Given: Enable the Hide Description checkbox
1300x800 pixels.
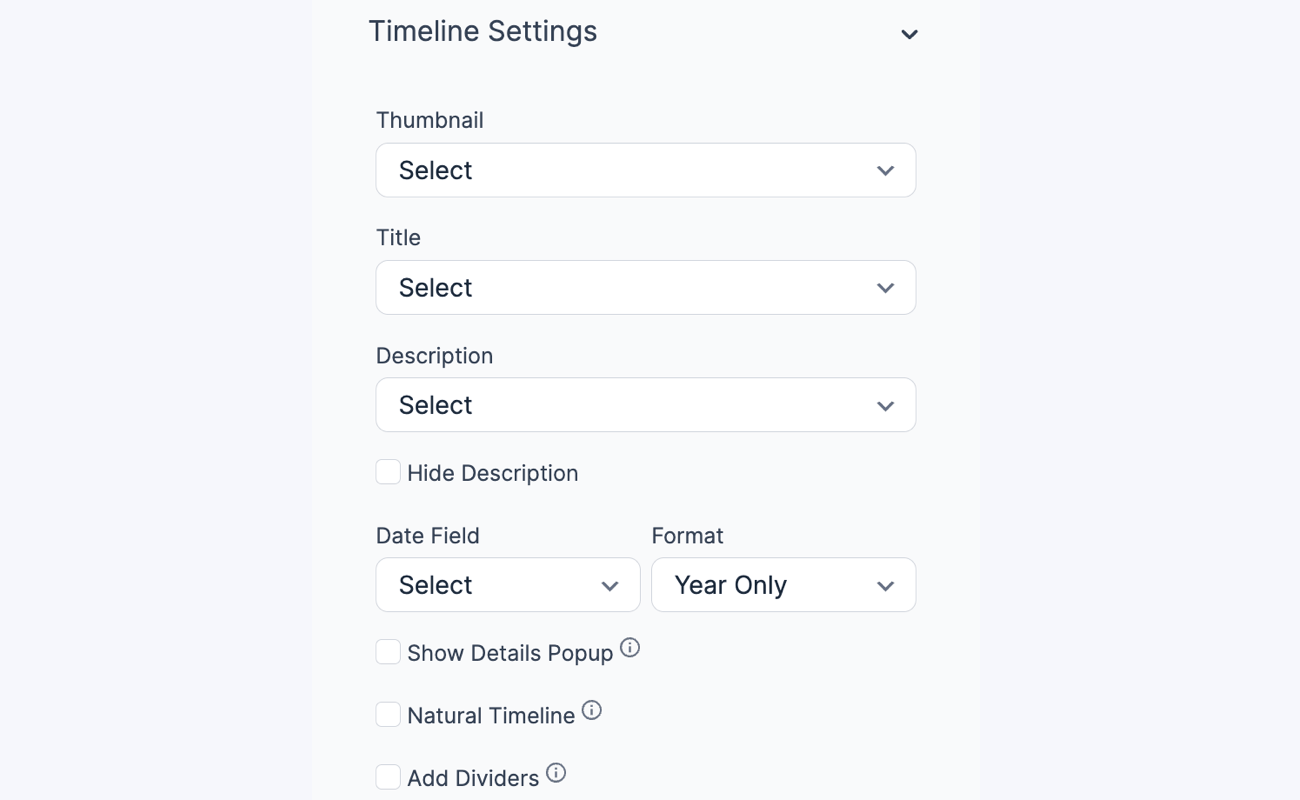Looking at the screenshot, I should pyautogui.click(x=388, y=471).
